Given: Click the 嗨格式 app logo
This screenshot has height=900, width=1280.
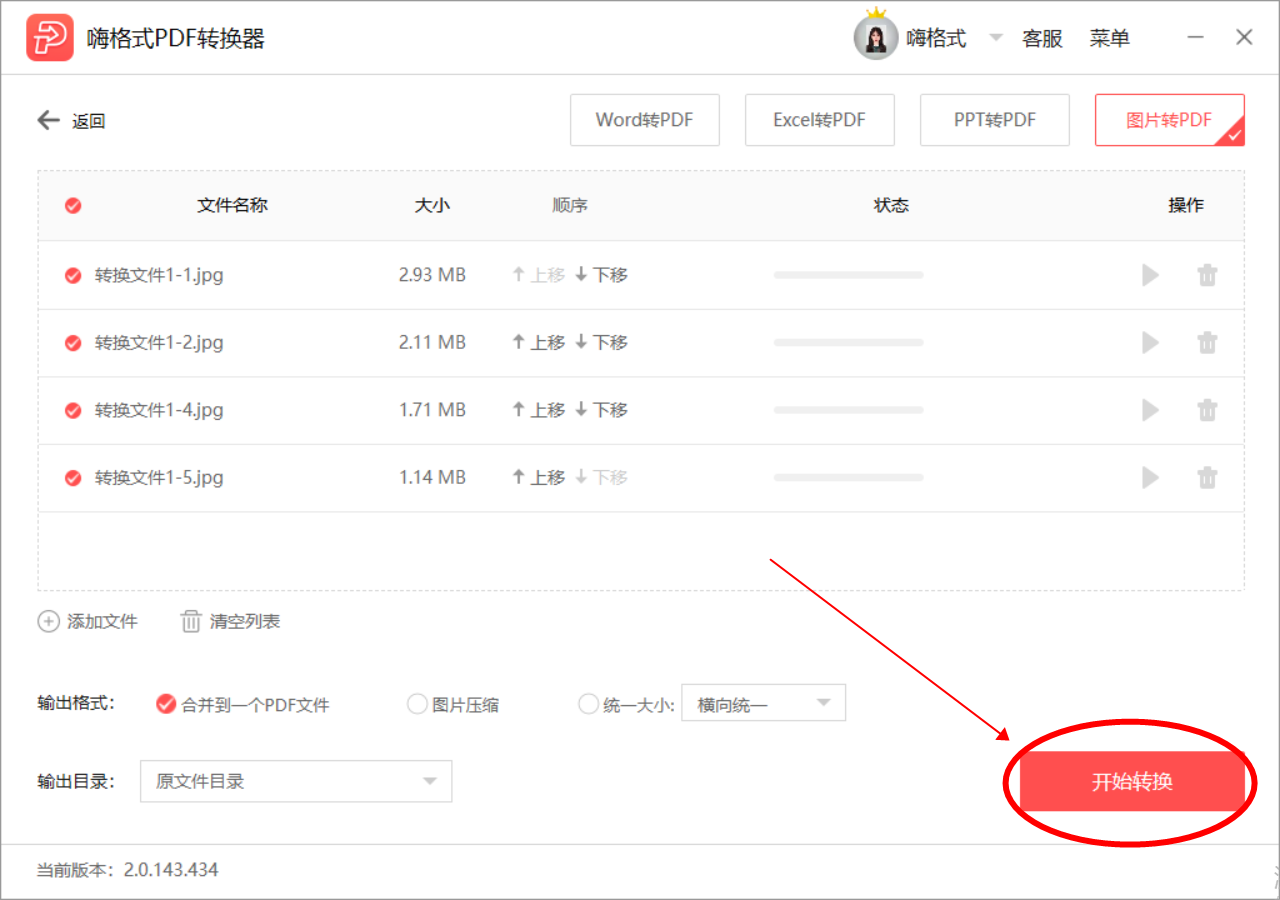Looking at the screenshot, I should [x=50, y=37].
